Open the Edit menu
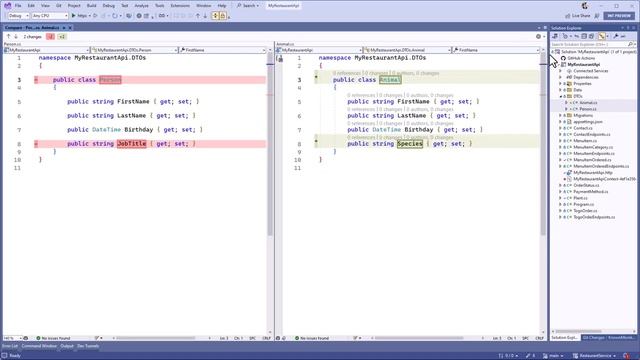 31,6
